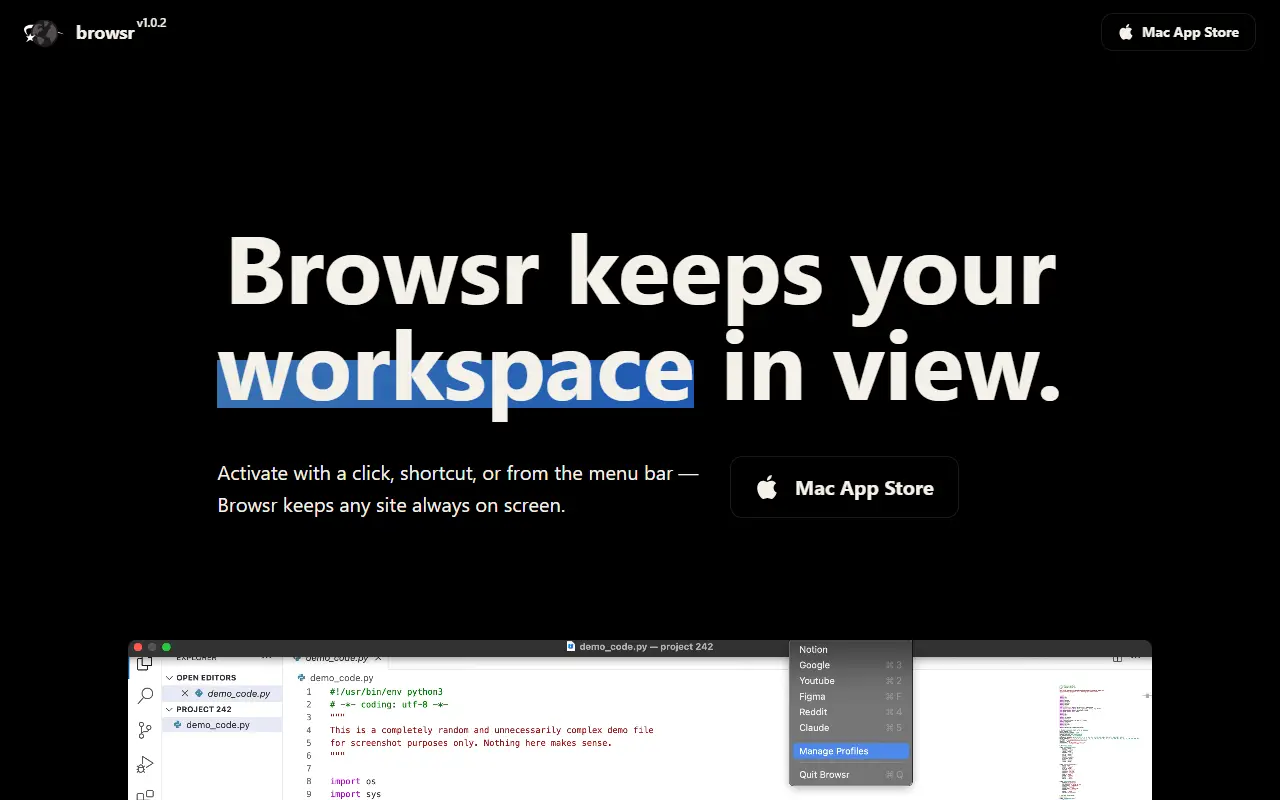The height and width of the screenshot is (800, 1280).
Task: Open Source Control in the VS Code activity bar
Action: [145, 730]
